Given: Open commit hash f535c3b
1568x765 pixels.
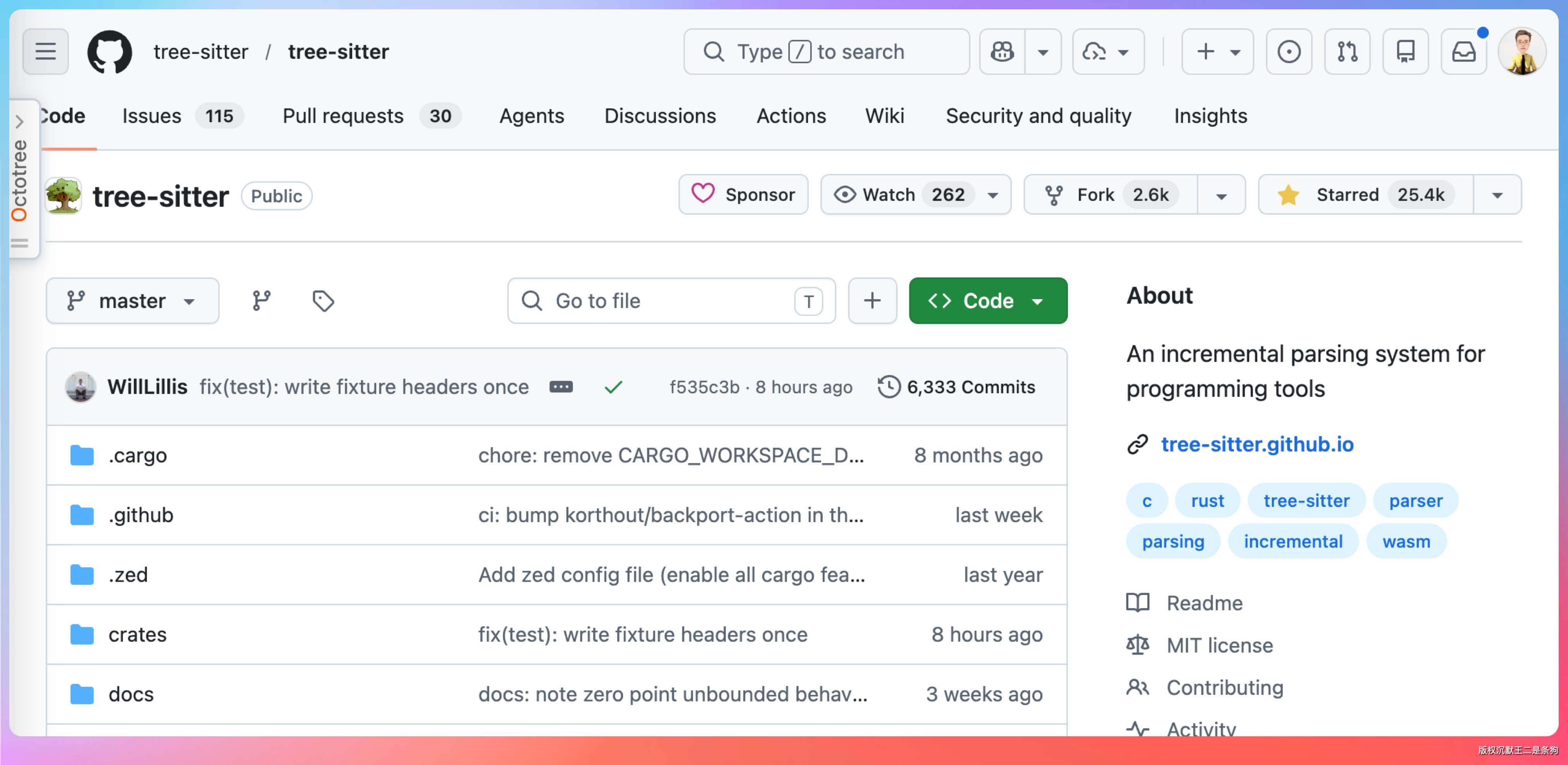Looking at the screenshot, I should click(704, 387).
